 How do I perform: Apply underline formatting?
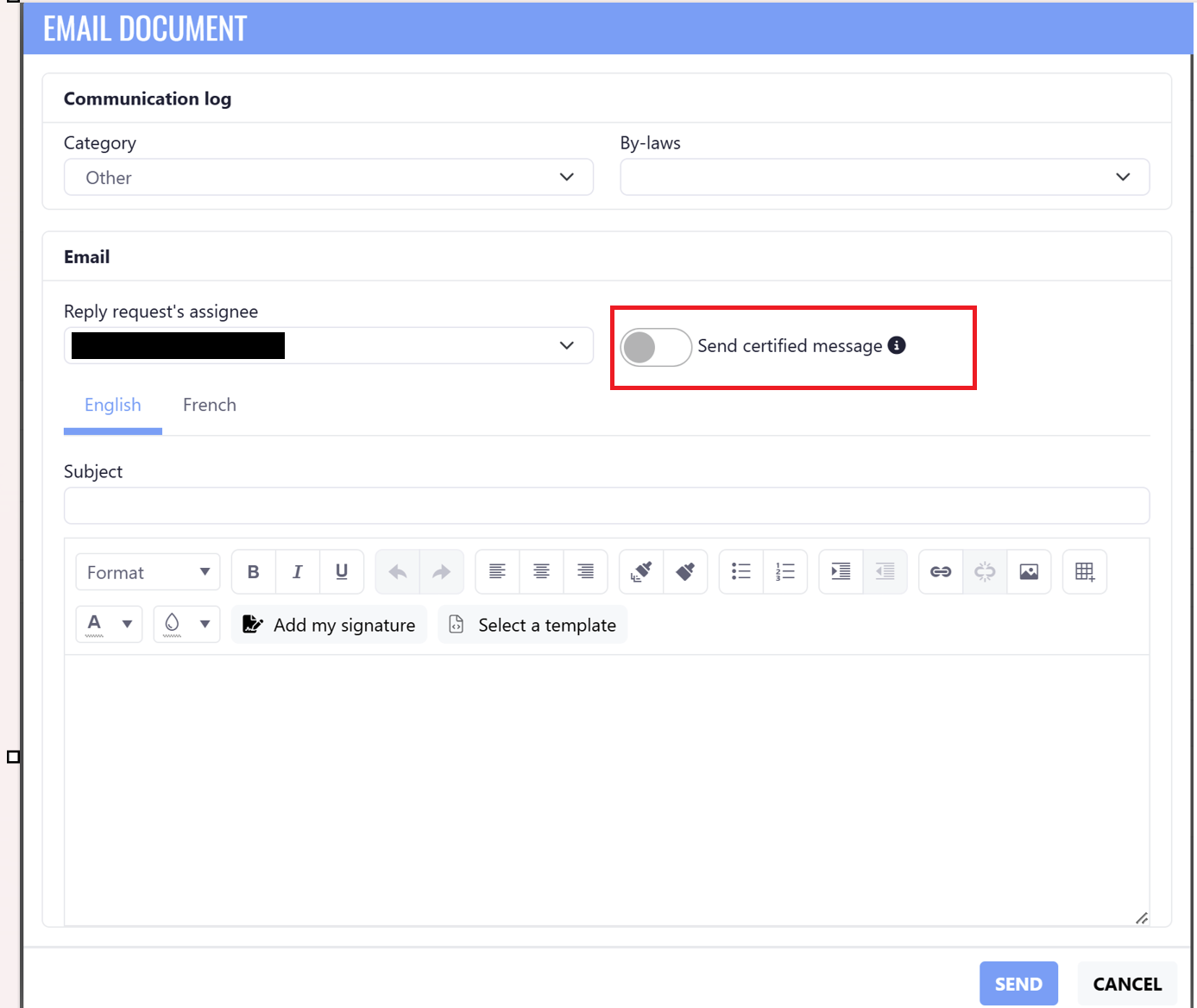pos(342,571)
